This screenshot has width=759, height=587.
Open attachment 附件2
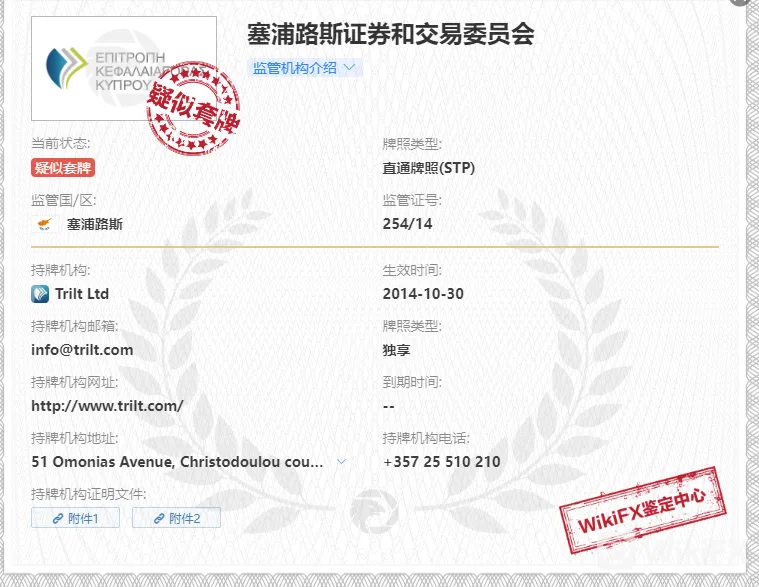(176, 518)
